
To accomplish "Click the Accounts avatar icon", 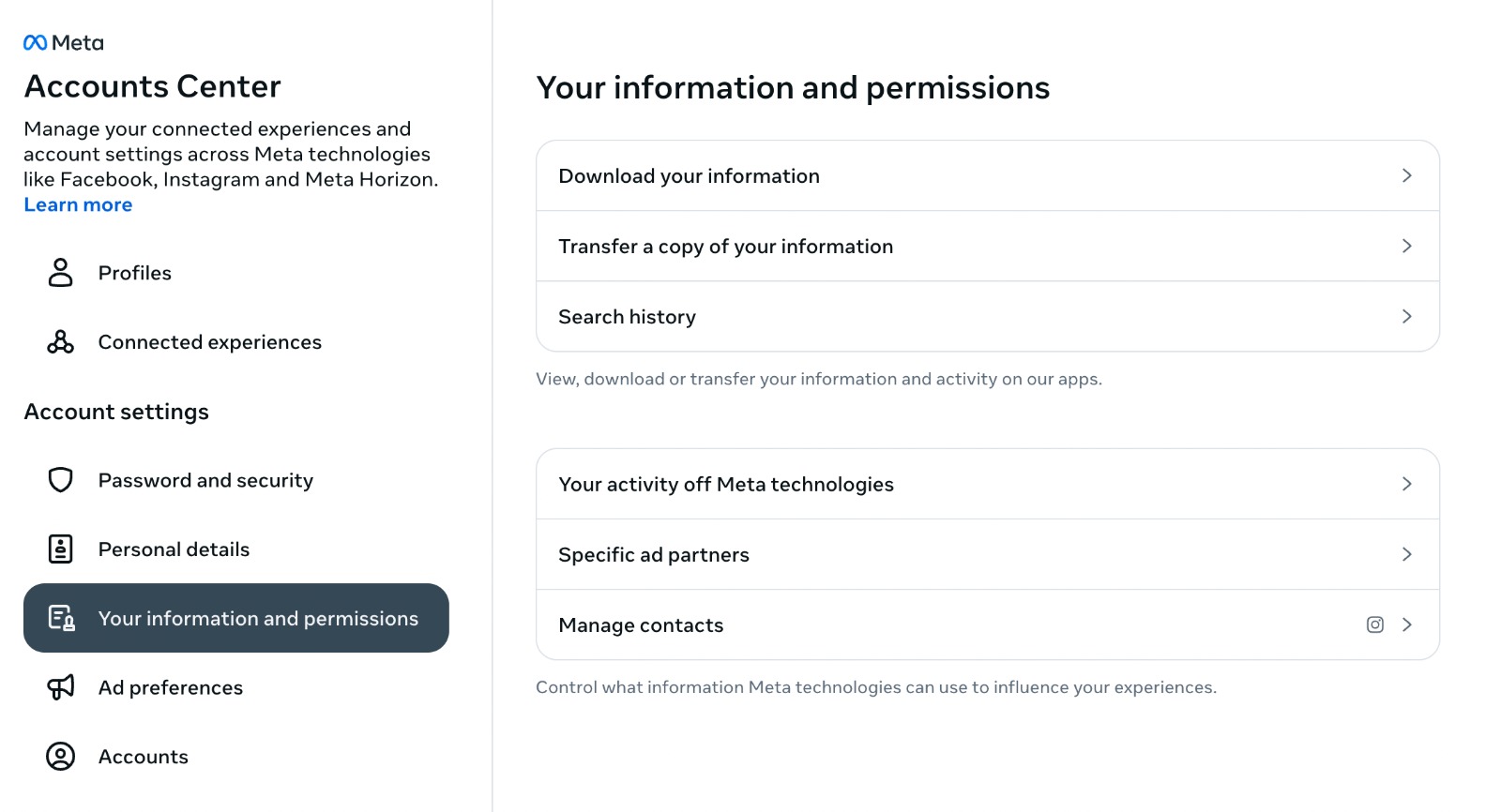I will click(60, 756).
